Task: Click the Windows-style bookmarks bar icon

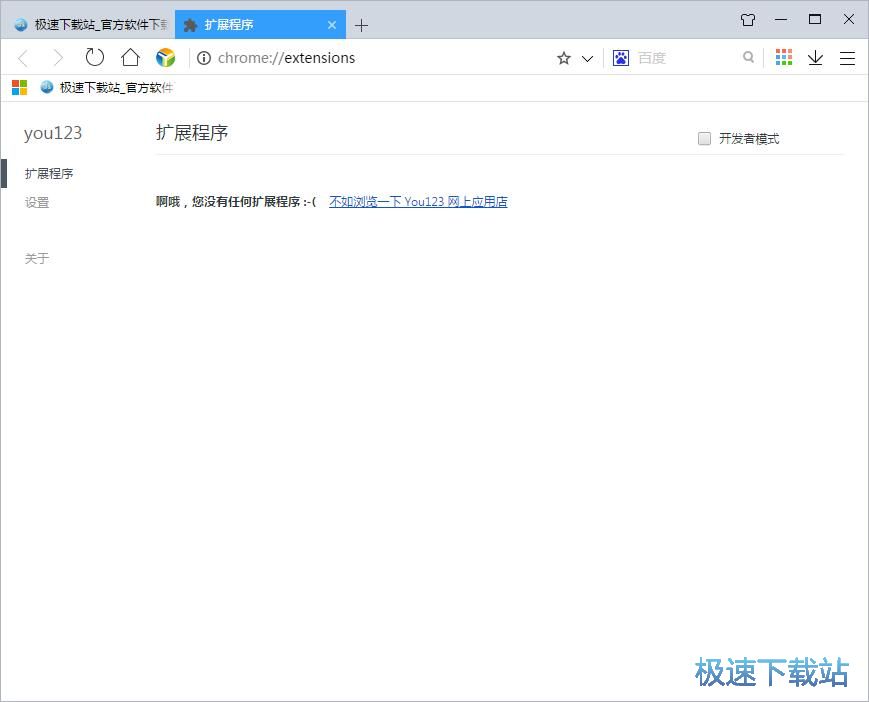Action: pyautogui.click(x=19, y=88)
